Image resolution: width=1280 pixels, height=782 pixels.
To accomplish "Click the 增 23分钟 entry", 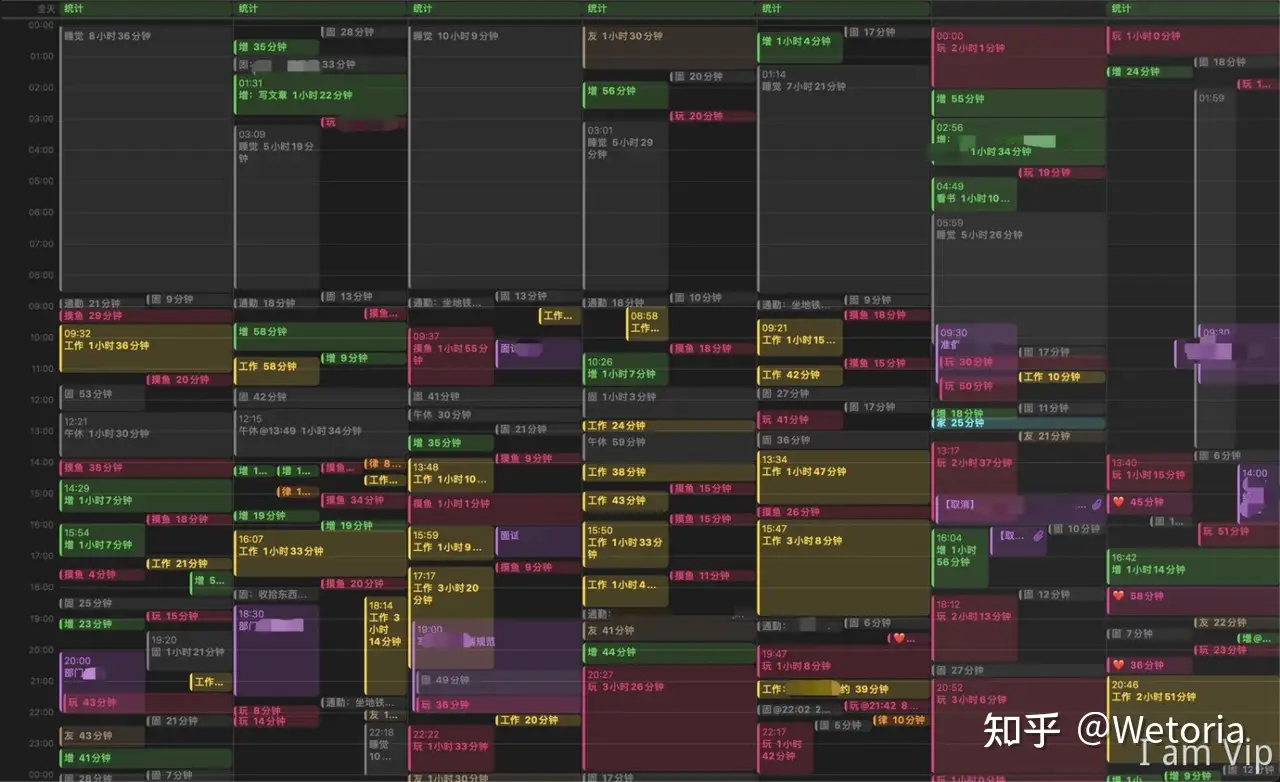I will [102, 624].
